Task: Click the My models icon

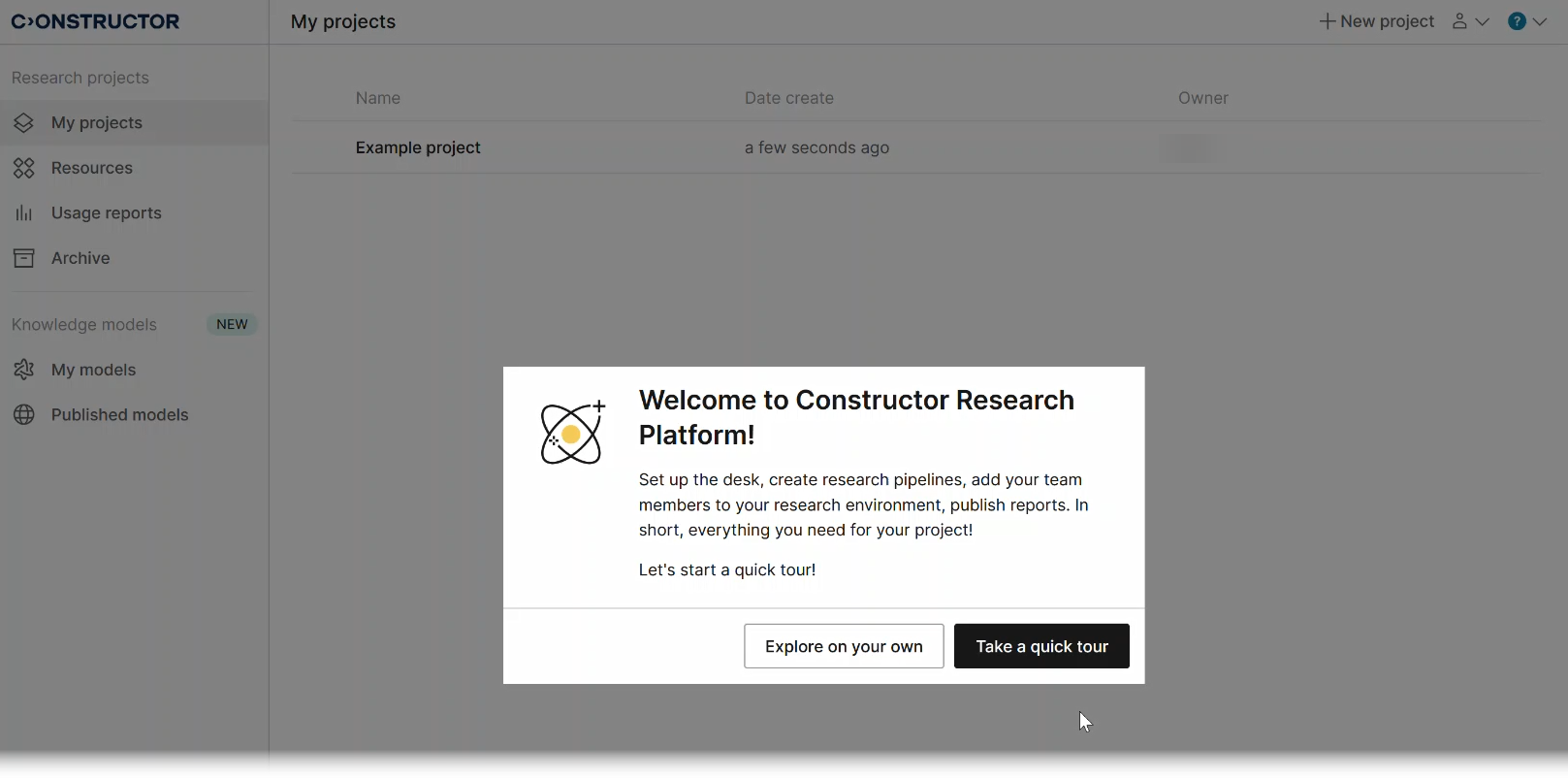Action: (x=24, y=371)
